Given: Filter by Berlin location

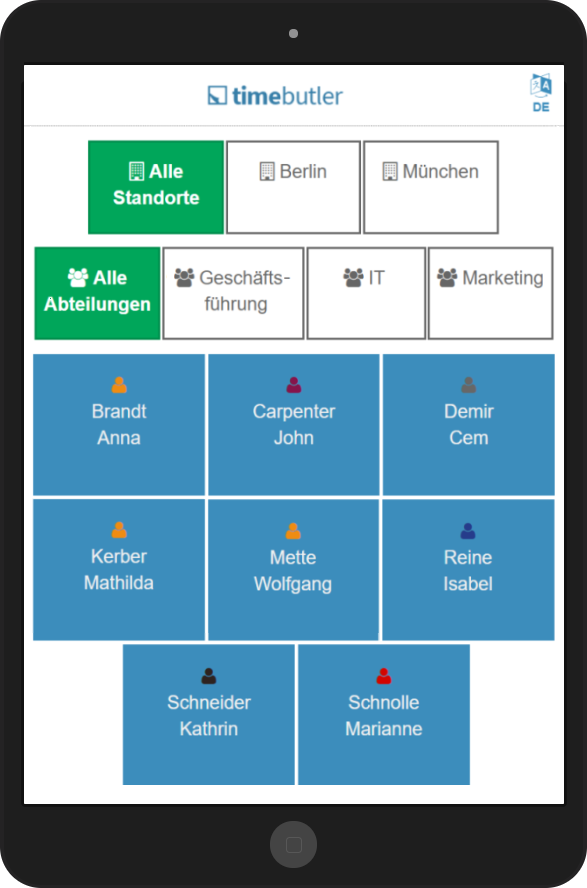Looking at the screenshot, I should pyautogui.click(x=293, y=187).
